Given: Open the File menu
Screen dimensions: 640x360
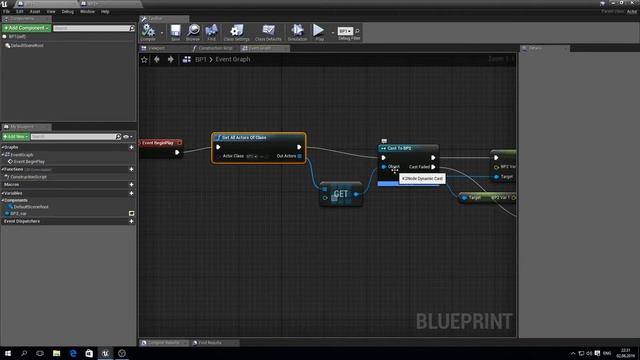Looking at the screenshot, I should pos(7,11).
